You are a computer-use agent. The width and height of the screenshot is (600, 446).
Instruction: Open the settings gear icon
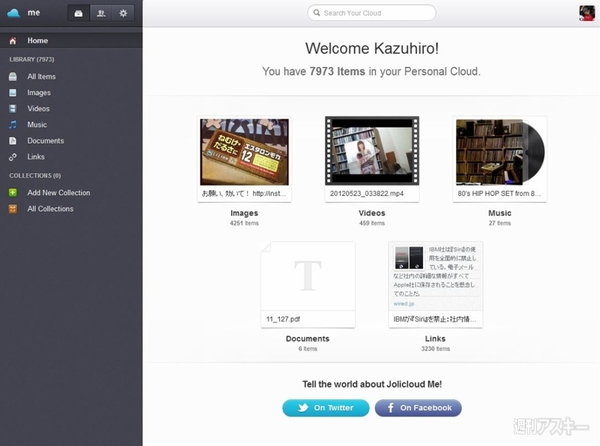pyautogui.click(x=123, y=13)
